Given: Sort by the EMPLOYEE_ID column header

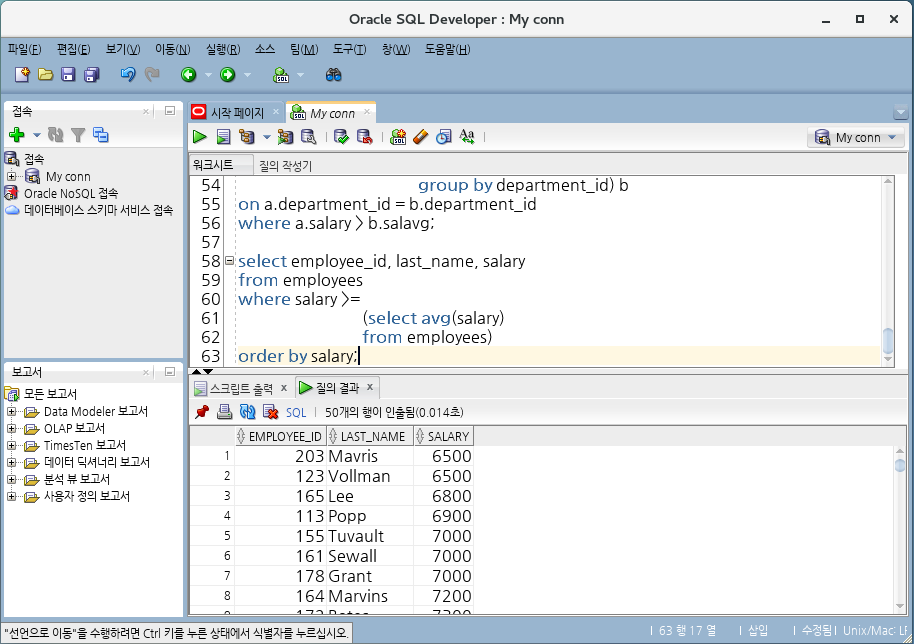Looking at the screenshot, I should click(280, 437).
